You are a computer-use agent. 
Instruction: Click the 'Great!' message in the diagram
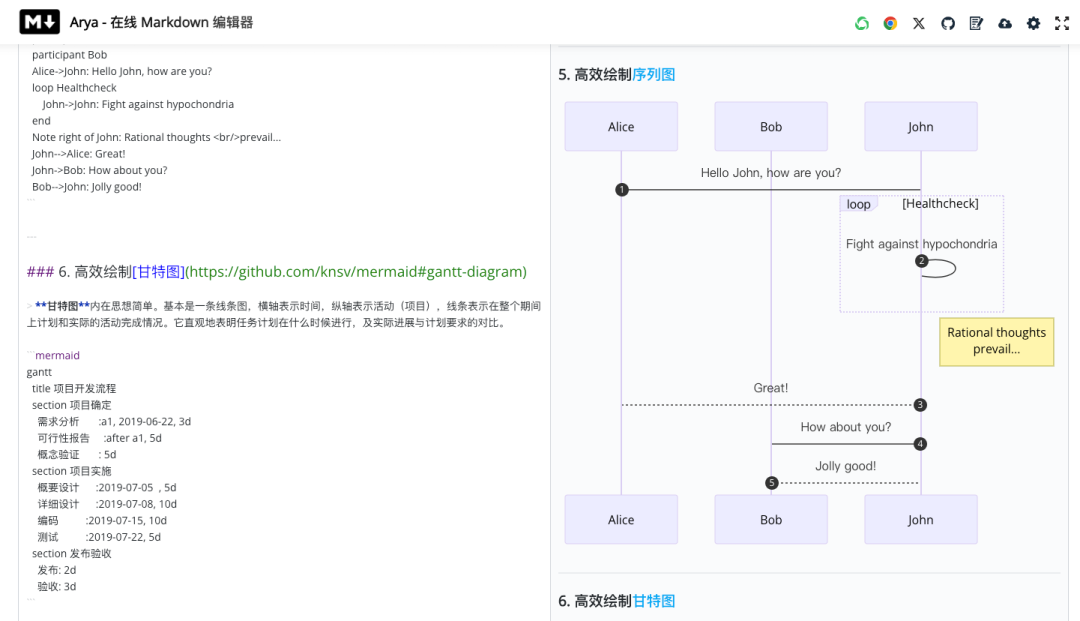coord(771,388)
